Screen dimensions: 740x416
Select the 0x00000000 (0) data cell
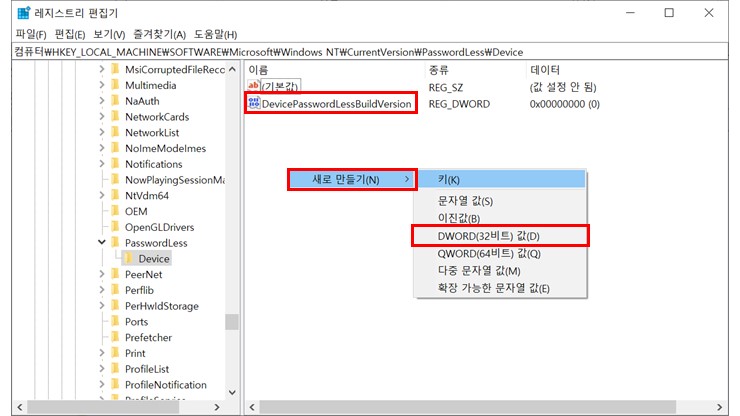[564, 104]
